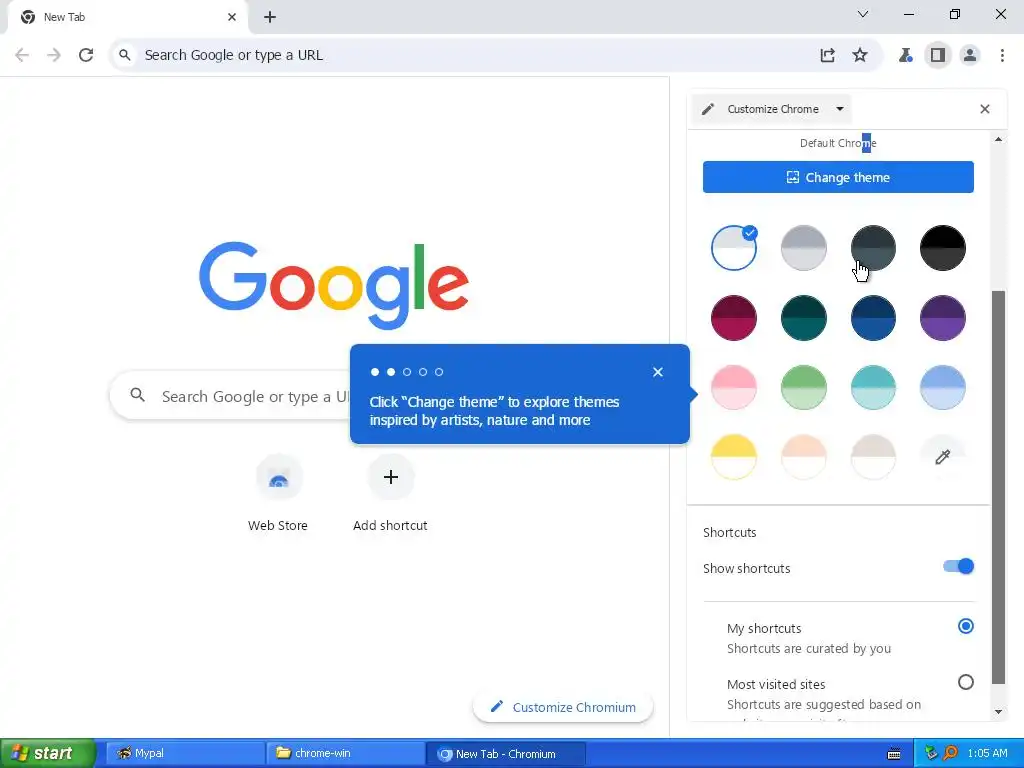Click the taskbar clock showing 1:05 AM

pos(987,753)
